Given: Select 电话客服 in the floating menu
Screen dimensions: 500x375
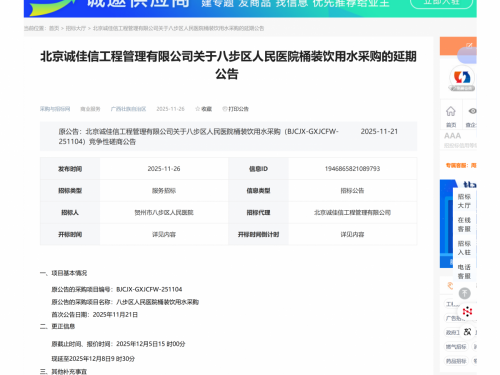Looking at the screenshot, I should pyautogui.click(x=464, y=271).
